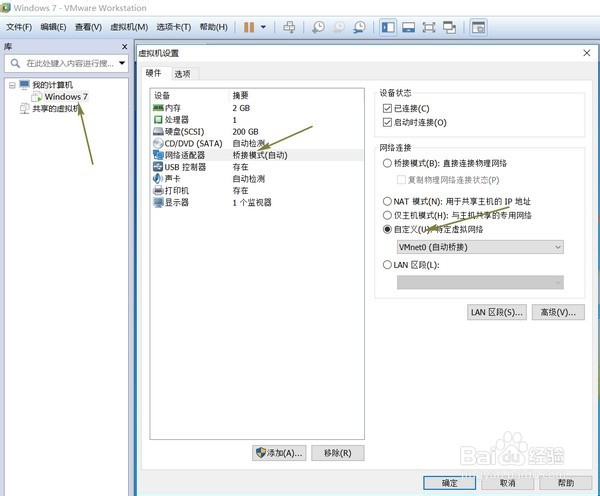Select the 内存 memory device icon
The width and height of the screenshot is (600, 496).
[158, 108]
